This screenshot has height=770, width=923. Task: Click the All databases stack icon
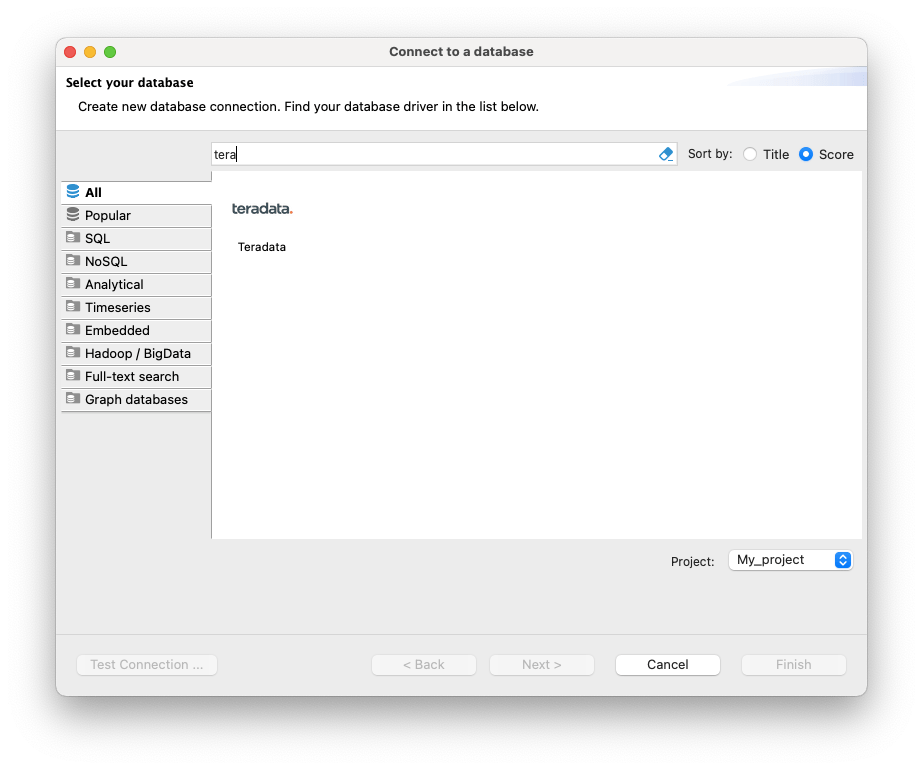[73, 192]
